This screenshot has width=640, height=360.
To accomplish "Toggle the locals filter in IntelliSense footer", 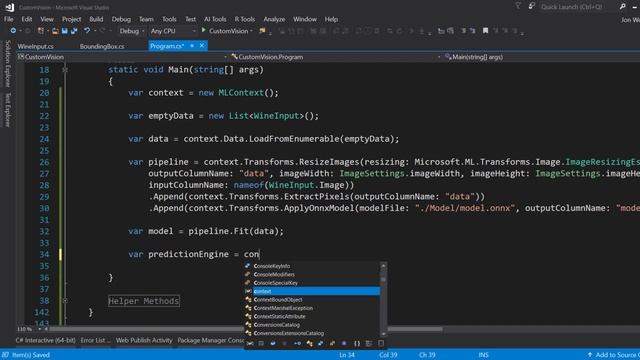I will tap(250, 344).
